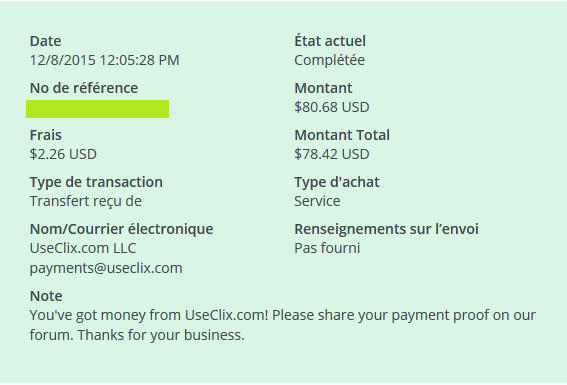Click the green redacted reference bar
This screenshot has width=567, height=385.
point(97,109)
